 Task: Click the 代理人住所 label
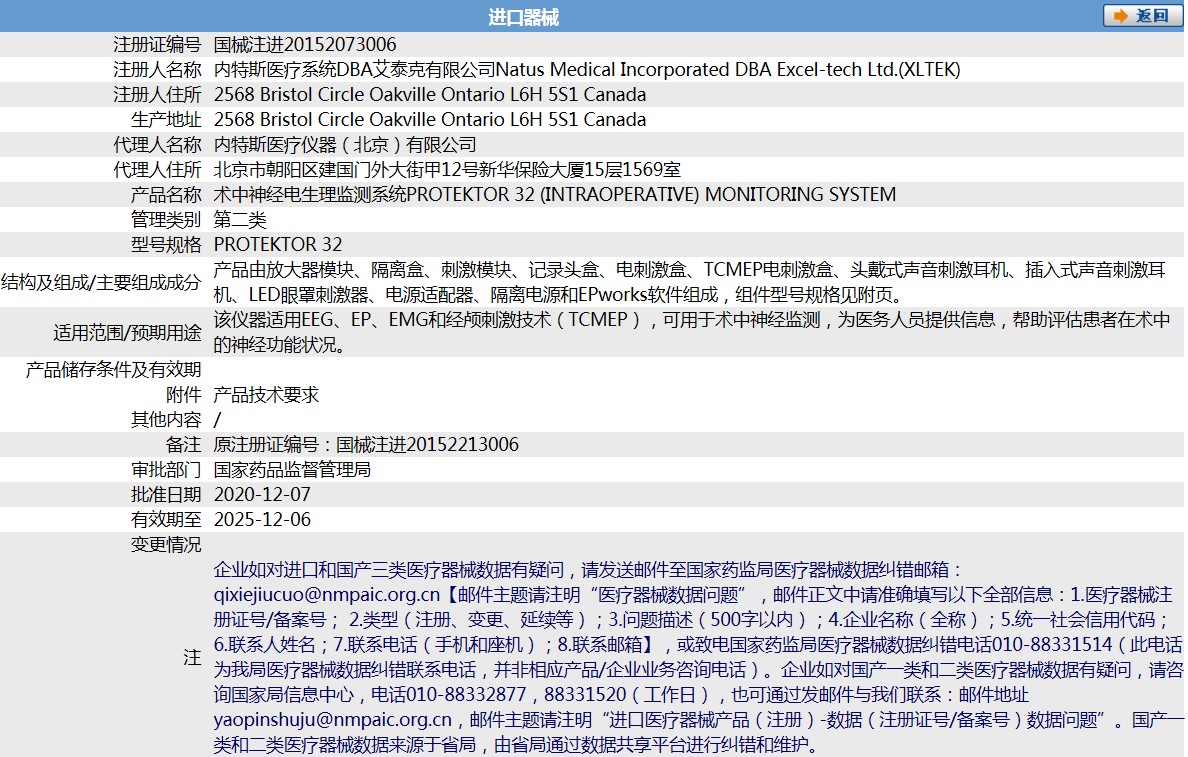[157, 169]
